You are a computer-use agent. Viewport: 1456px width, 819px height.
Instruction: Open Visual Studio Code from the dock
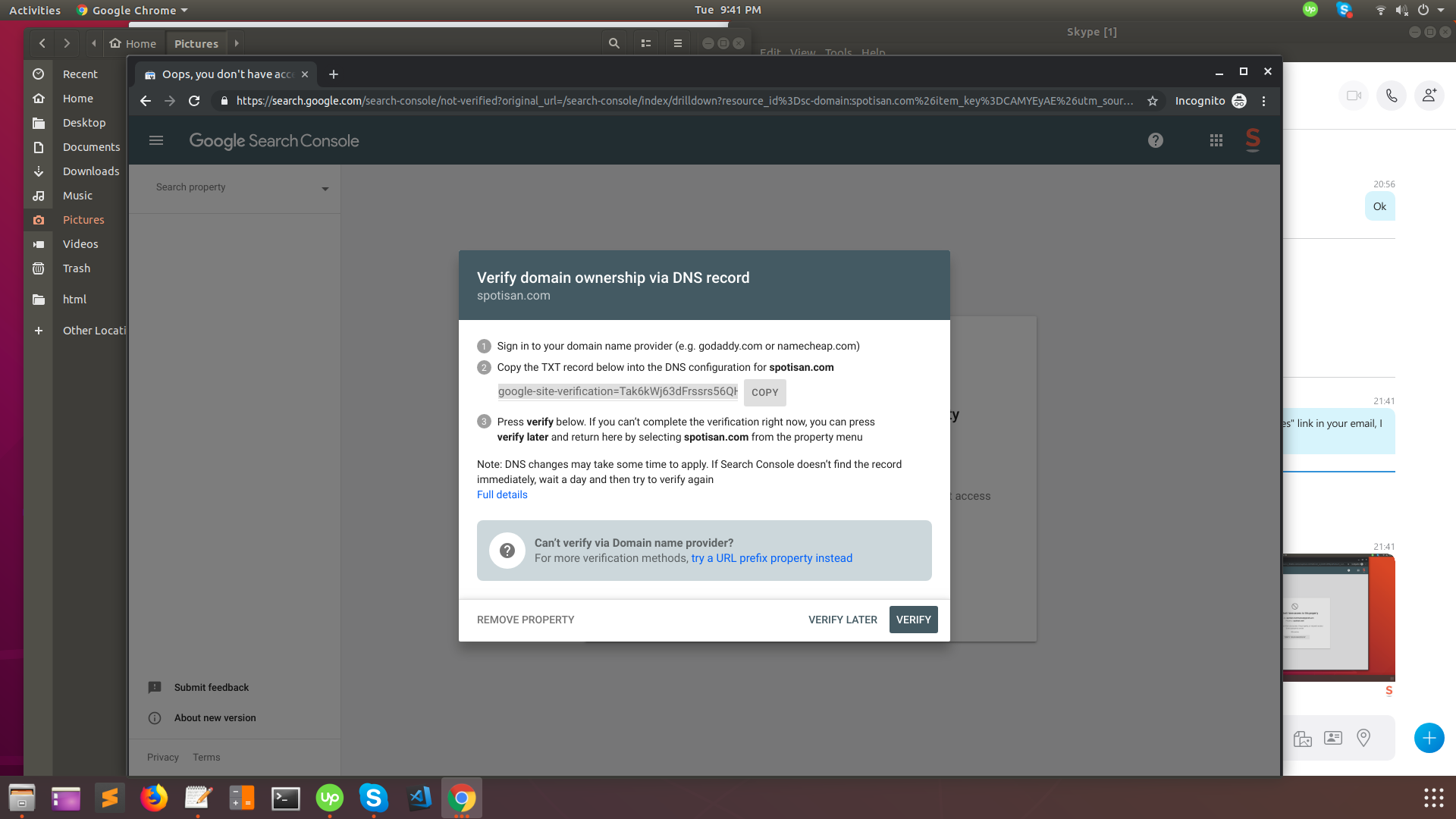point(419,798)
